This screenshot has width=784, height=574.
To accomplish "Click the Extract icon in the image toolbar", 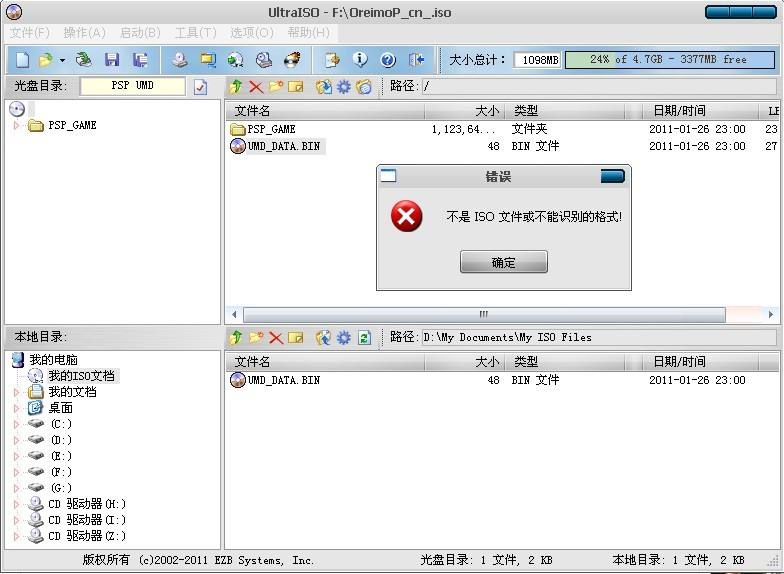I will [324, 87].
